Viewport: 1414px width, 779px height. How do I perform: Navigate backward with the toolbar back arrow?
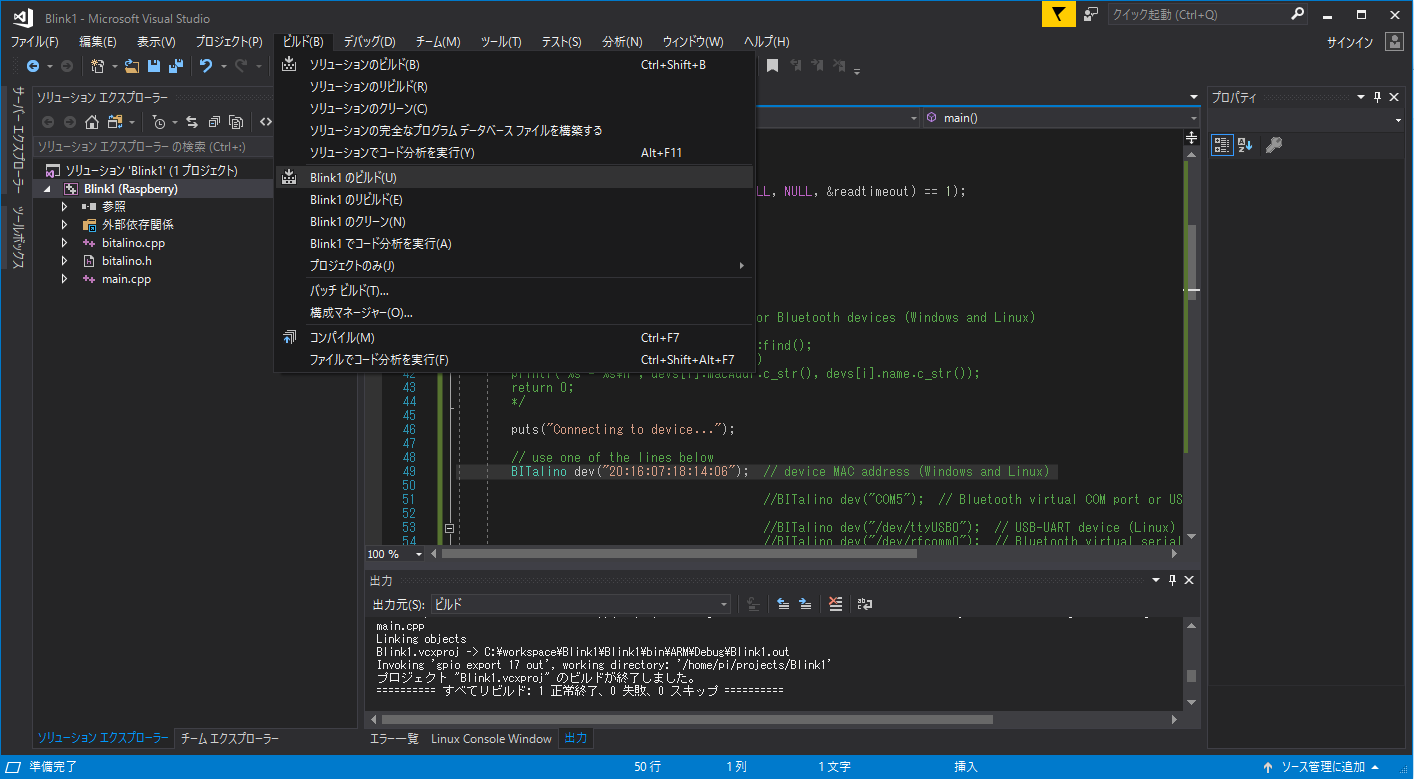pos(33,66)
